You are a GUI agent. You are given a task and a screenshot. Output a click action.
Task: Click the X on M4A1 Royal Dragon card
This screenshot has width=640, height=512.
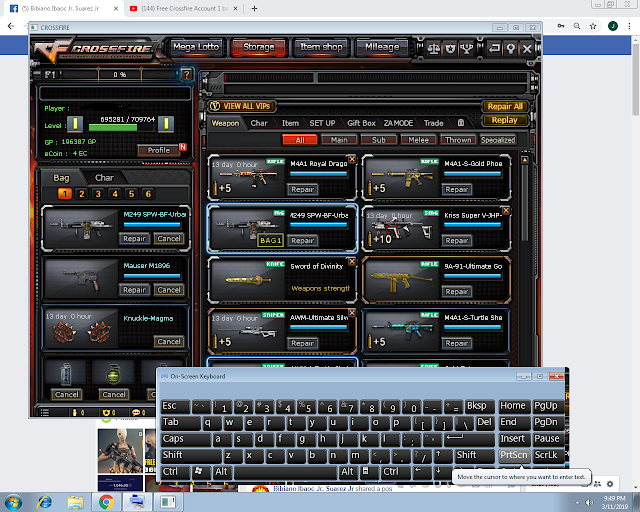(352, 159)
